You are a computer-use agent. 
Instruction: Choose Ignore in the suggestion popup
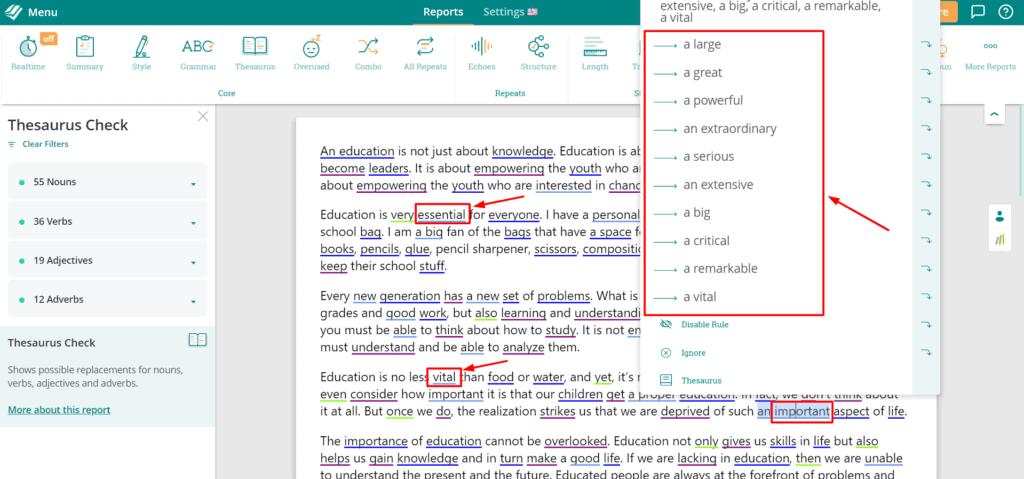pos(693,353)
